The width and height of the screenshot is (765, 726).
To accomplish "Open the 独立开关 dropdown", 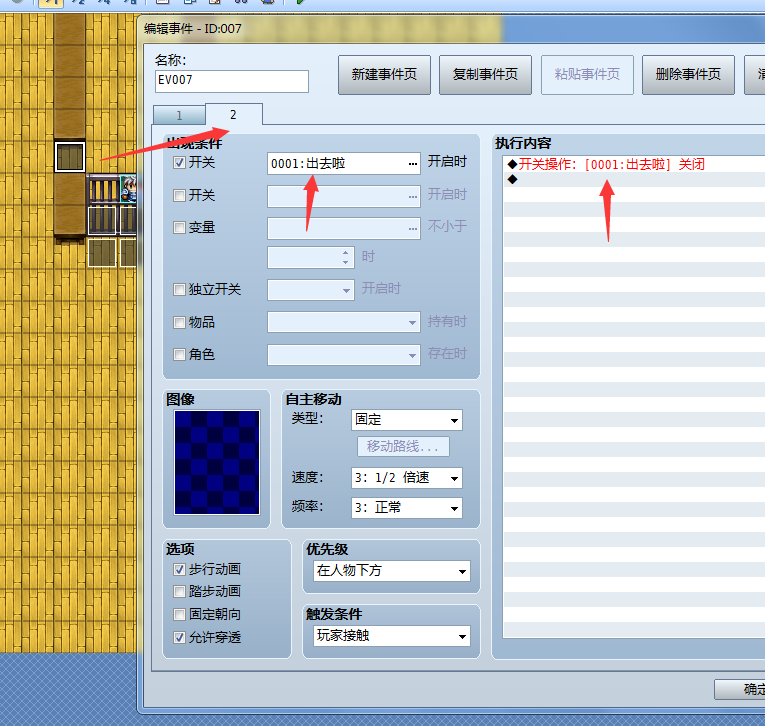I will point(310,290).
